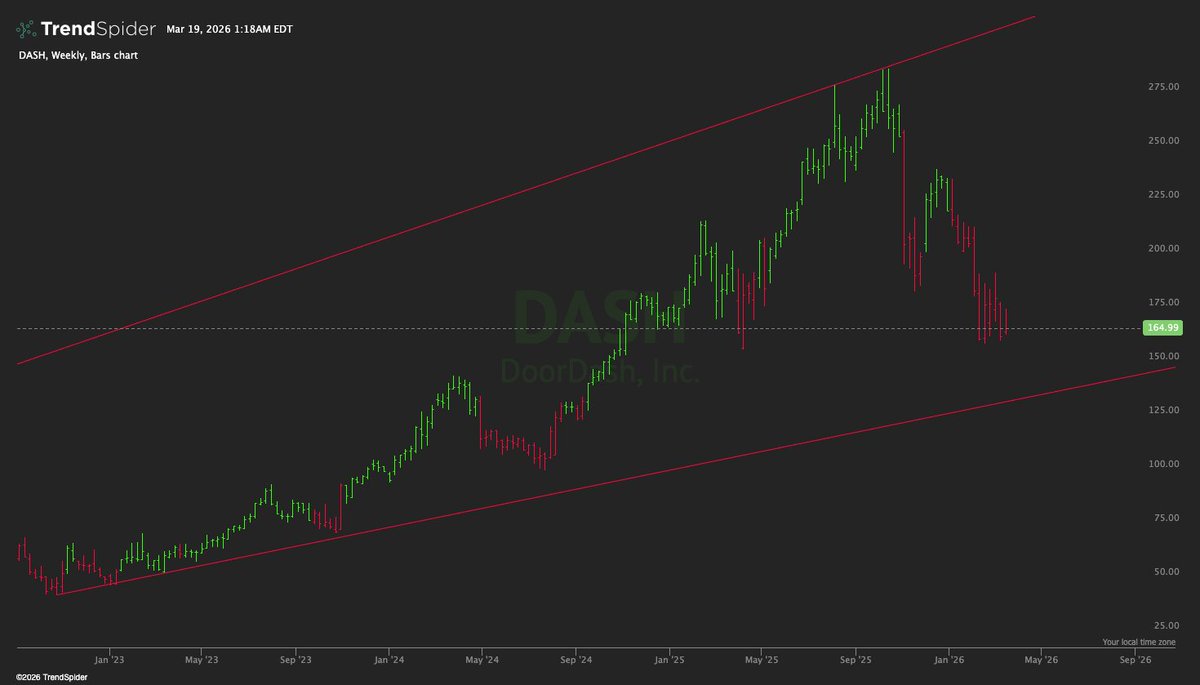Click the May '26 time axis label
This screenshot has height=685, width=1200.
(1042, 660)
